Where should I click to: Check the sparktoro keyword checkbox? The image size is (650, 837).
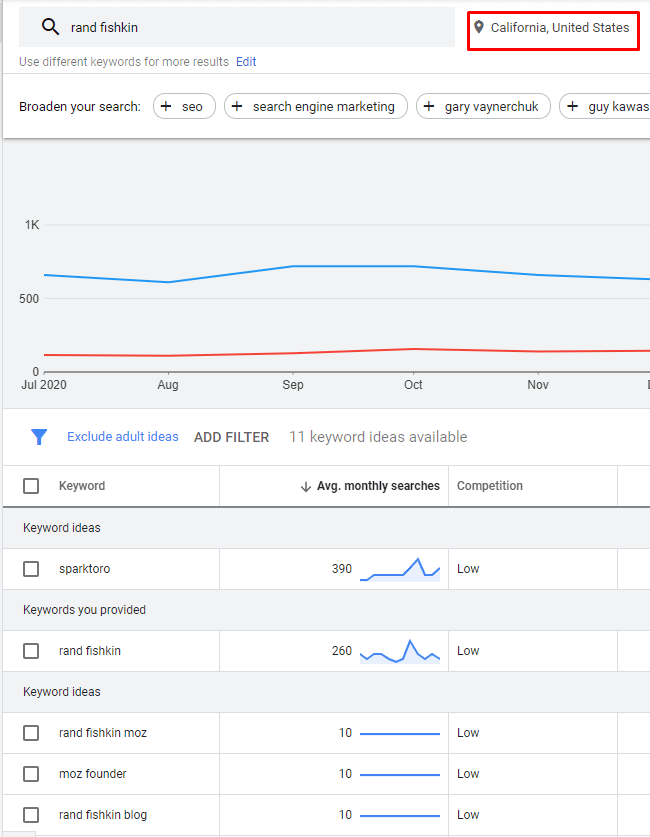pyautogui.click(x=31, y=569)
